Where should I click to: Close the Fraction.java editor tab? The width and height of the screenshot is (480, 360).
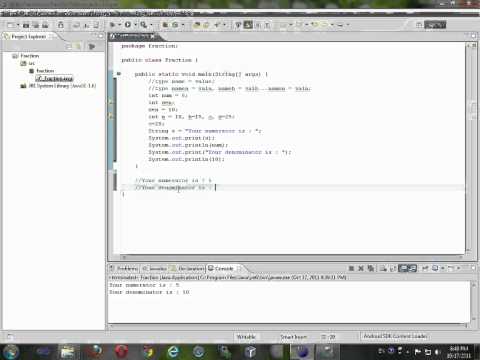(x=152, y=36)
